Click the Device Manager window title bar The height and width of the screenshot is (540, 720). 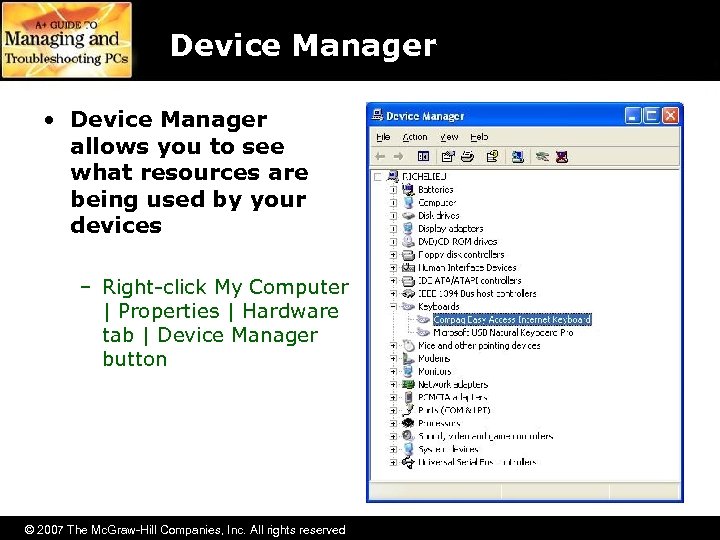click(x=525, y=115)
